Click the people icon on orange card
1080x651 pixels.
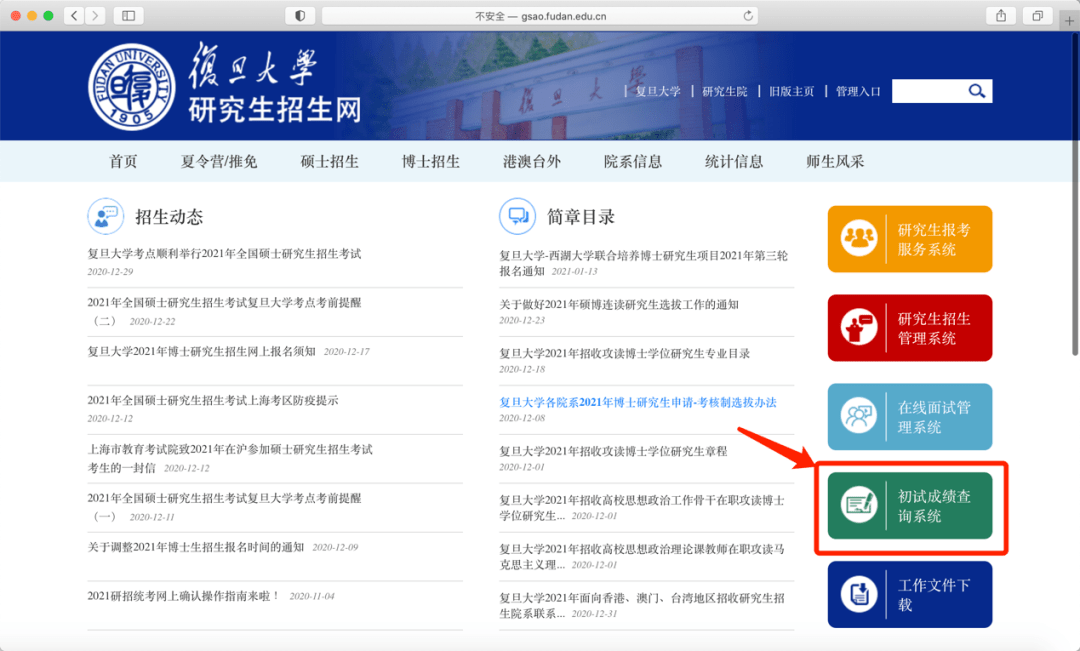click(x=858, y=238)
